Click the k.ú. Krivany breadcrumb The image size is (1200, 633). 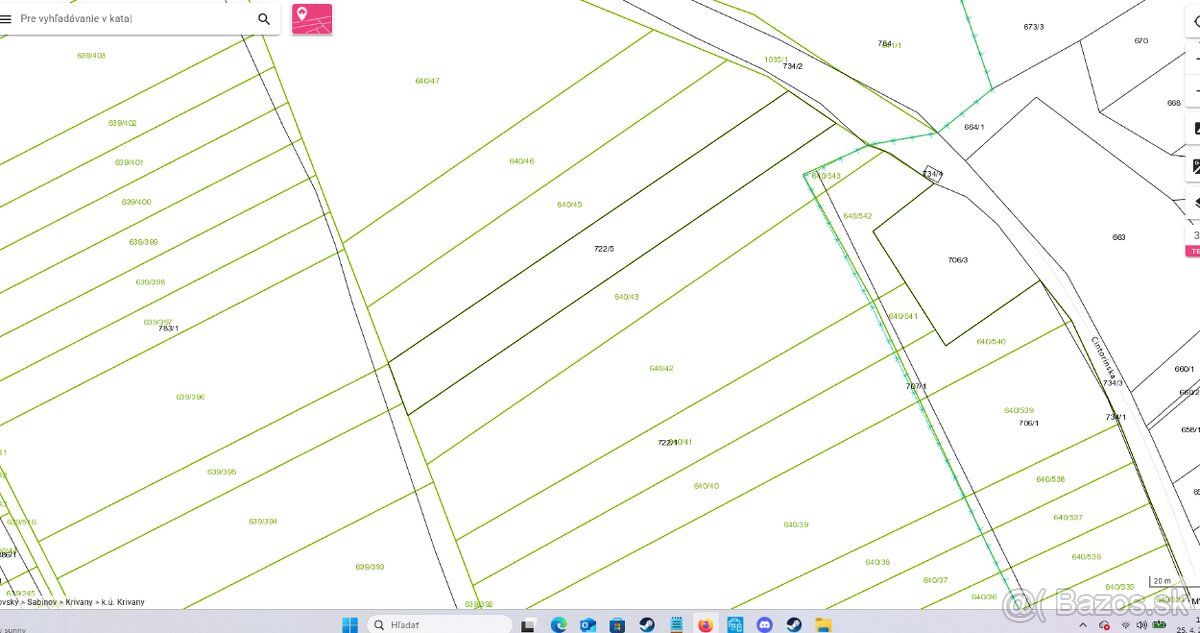point(123,602)
